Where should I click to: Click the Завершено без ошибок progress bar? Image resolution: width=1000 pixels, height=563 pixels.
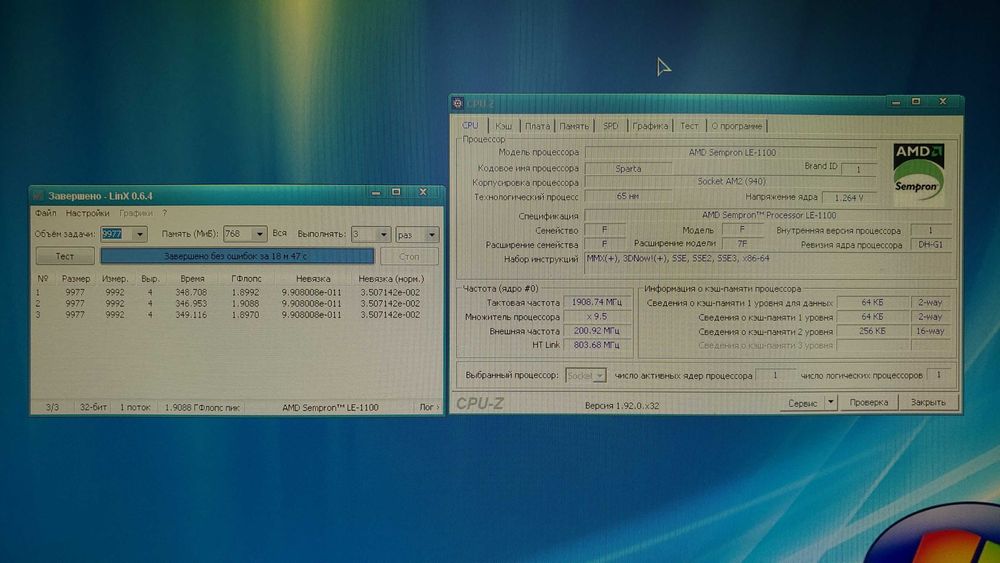click(237, 256)
